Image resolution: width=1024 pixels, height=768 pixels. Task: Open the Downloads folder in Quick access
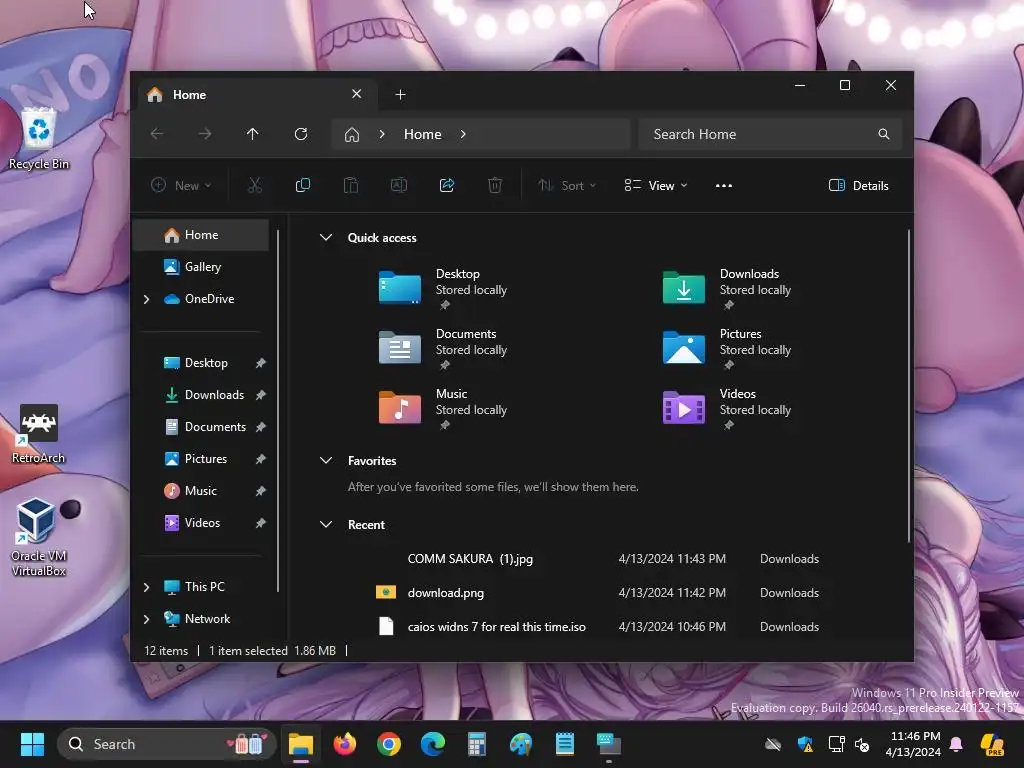[728, 288]
